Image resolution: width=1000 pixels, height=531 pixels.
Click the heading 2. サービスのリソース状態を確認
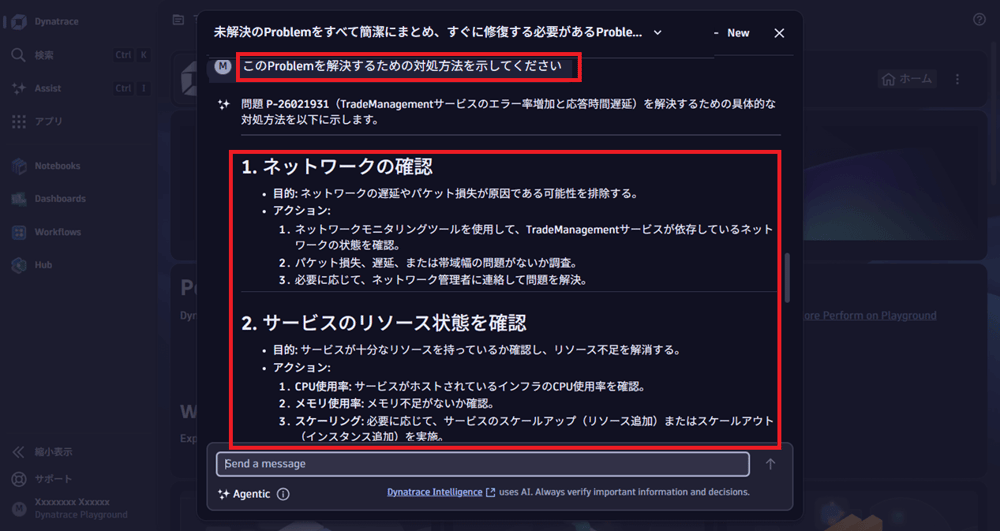[384, 323]
